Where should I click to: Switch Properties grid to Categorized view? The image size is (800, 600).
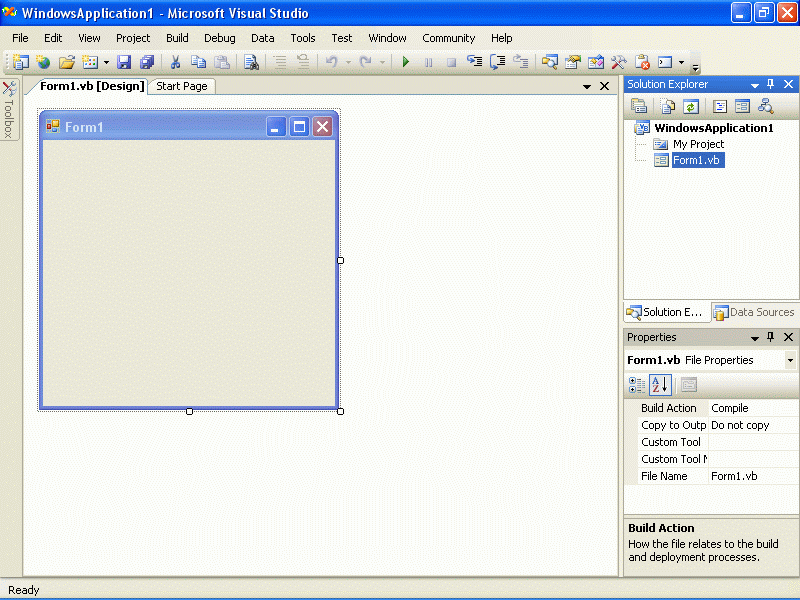(x=636, y=385)
